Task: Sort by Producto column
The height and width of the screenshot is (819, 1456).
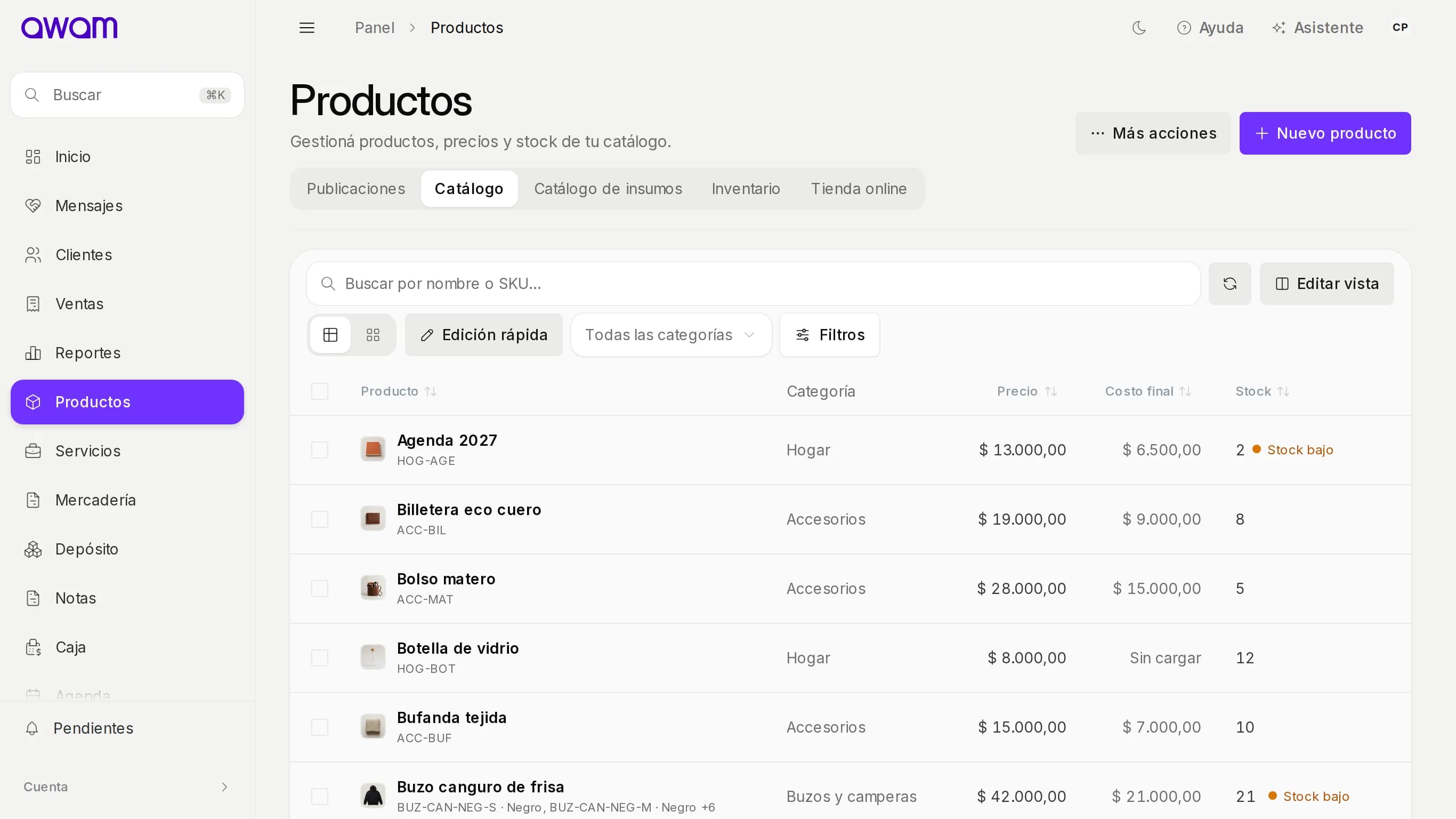Action: coord(399,391)
